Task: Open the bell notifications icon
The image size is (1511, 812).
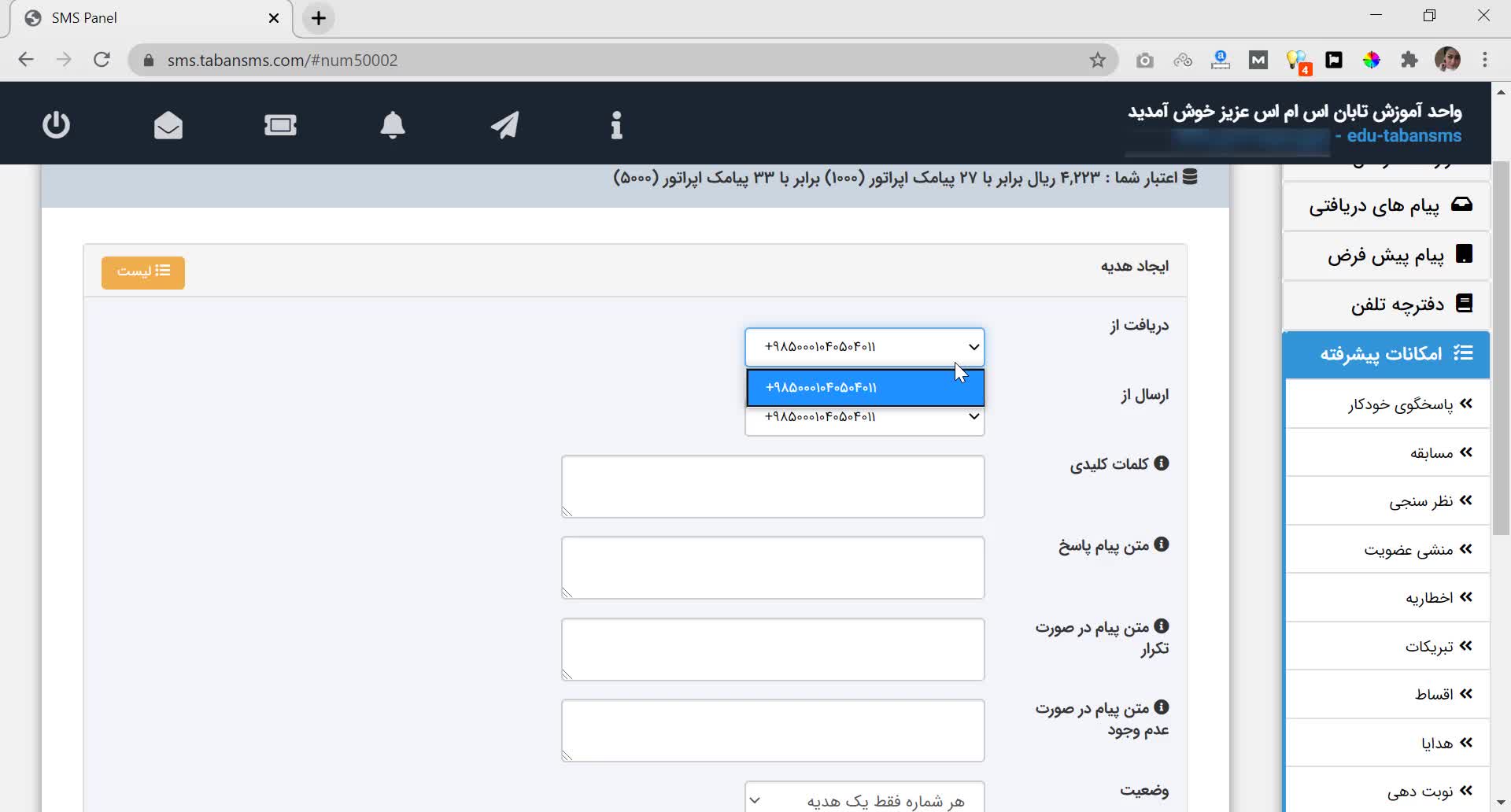Action: click(393, 125)
